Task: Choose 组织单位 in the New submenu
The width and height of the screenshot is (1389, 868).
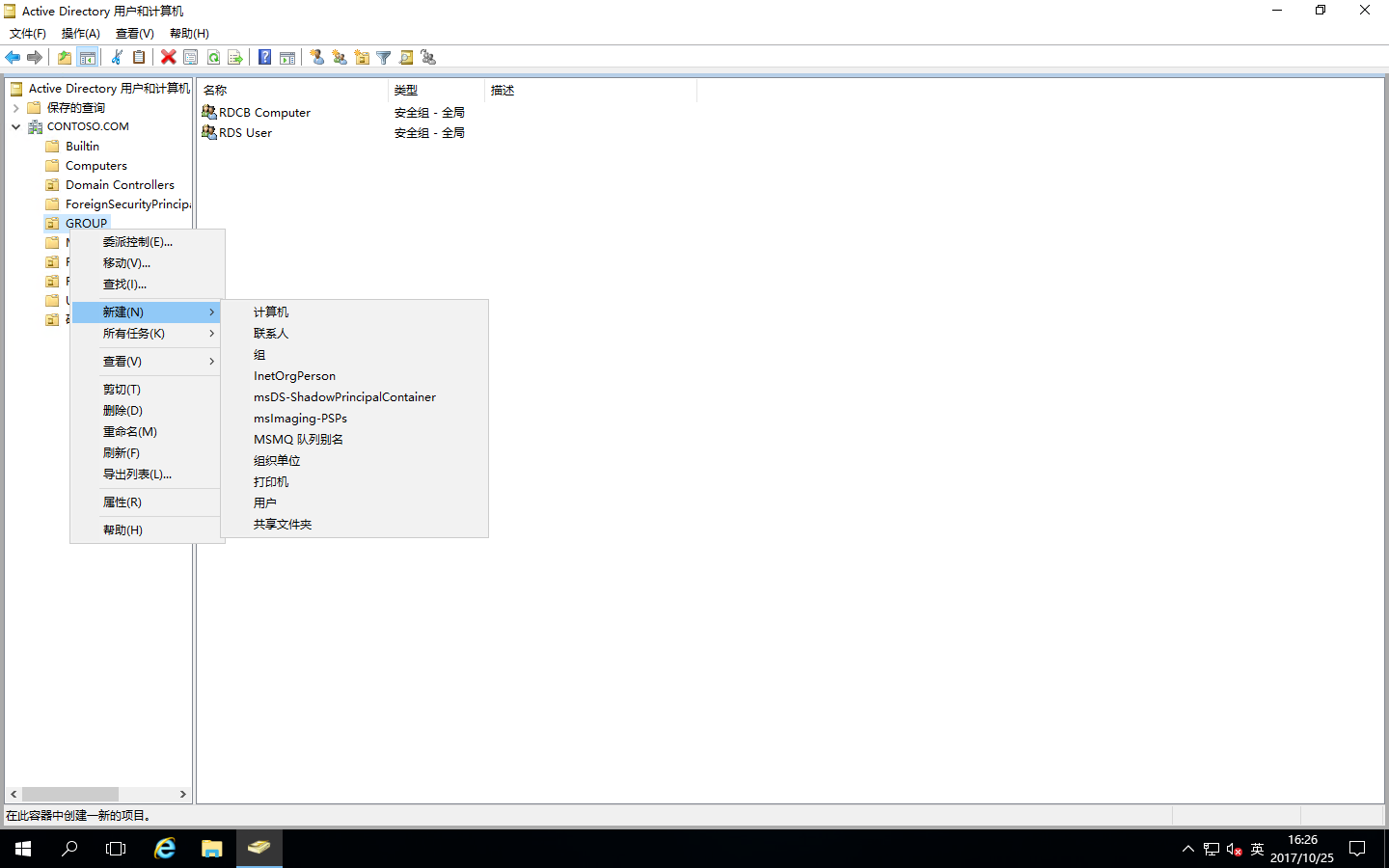Action: pos(354,461)
